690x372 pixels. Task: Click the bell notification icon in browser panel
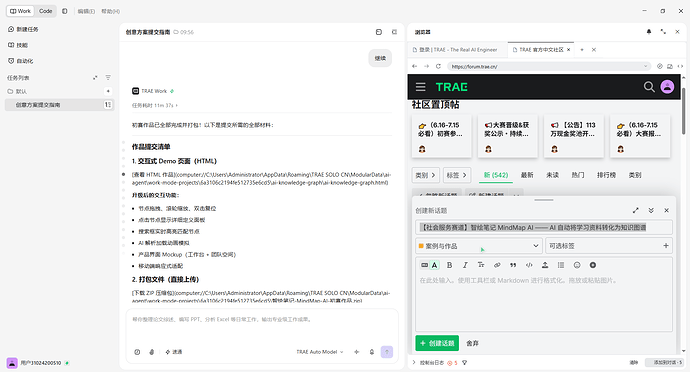(649, 32)
